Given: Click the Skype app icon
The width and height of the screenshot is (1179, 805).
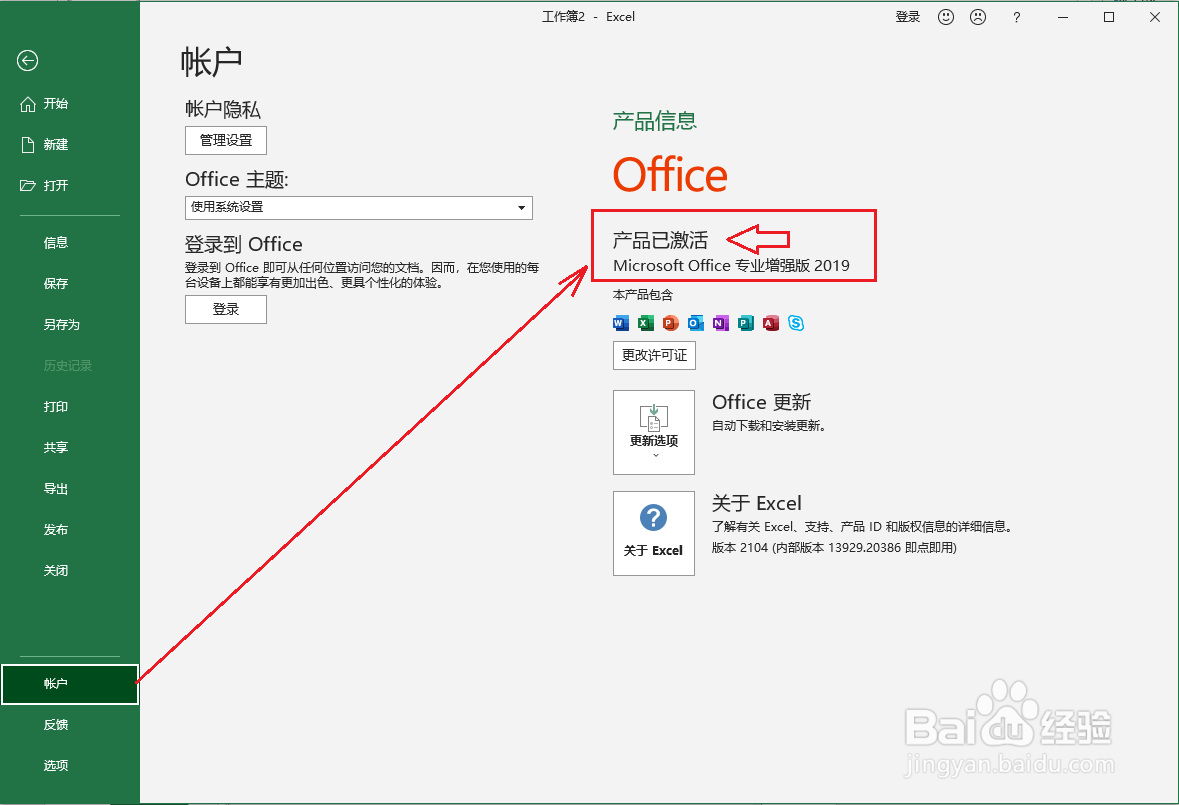Looking at the screenshot, I should [x=796, y=323].
